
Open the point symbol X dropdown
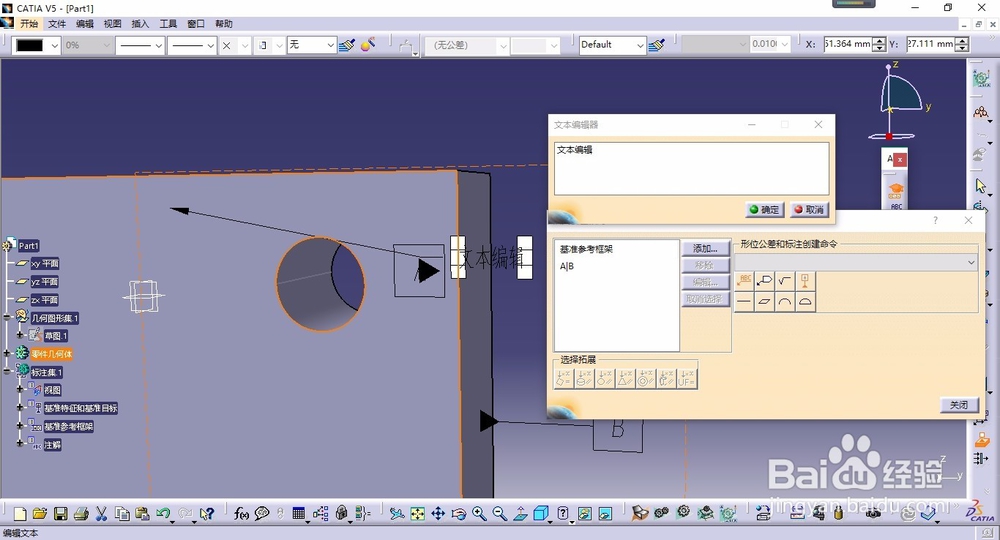pyautogui.click(x=245, y=46)
